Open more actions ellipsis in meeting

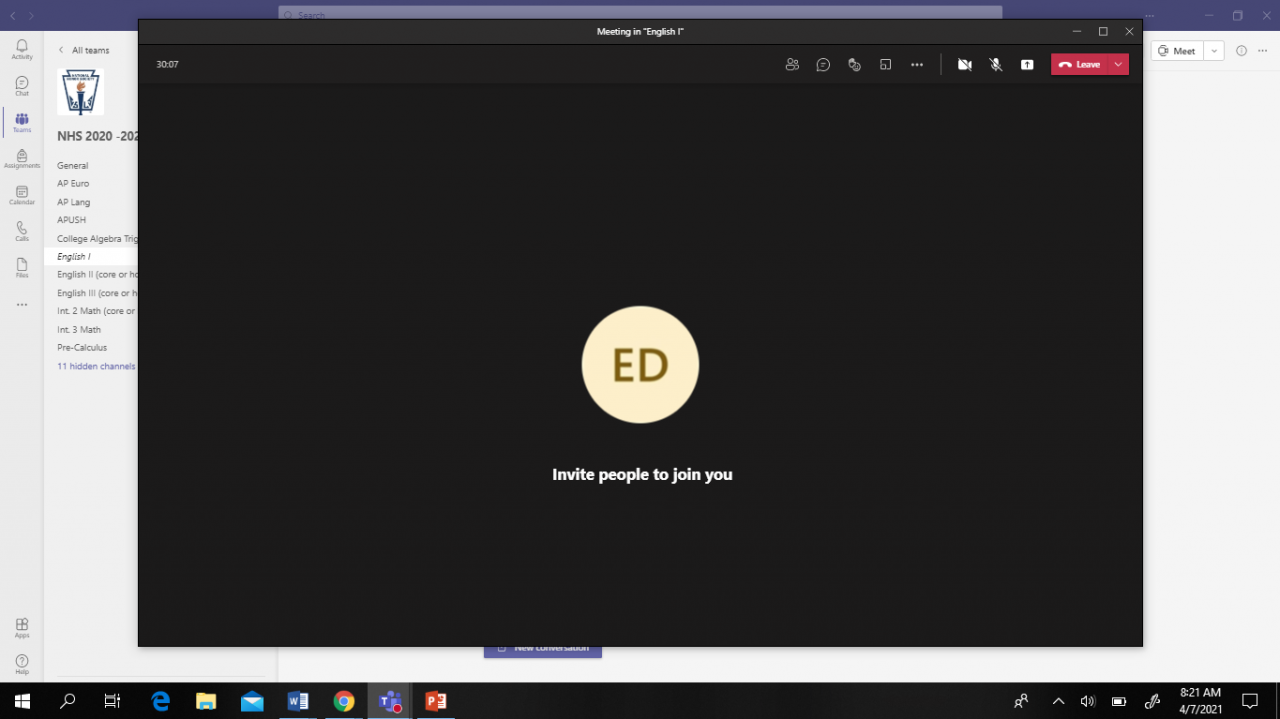[x=917, y=64]
